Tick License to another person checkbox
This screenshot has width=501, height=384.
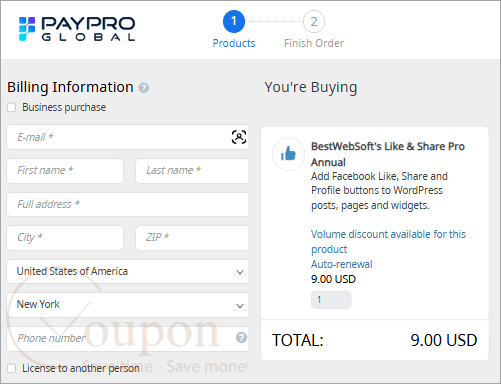(12, 368)
